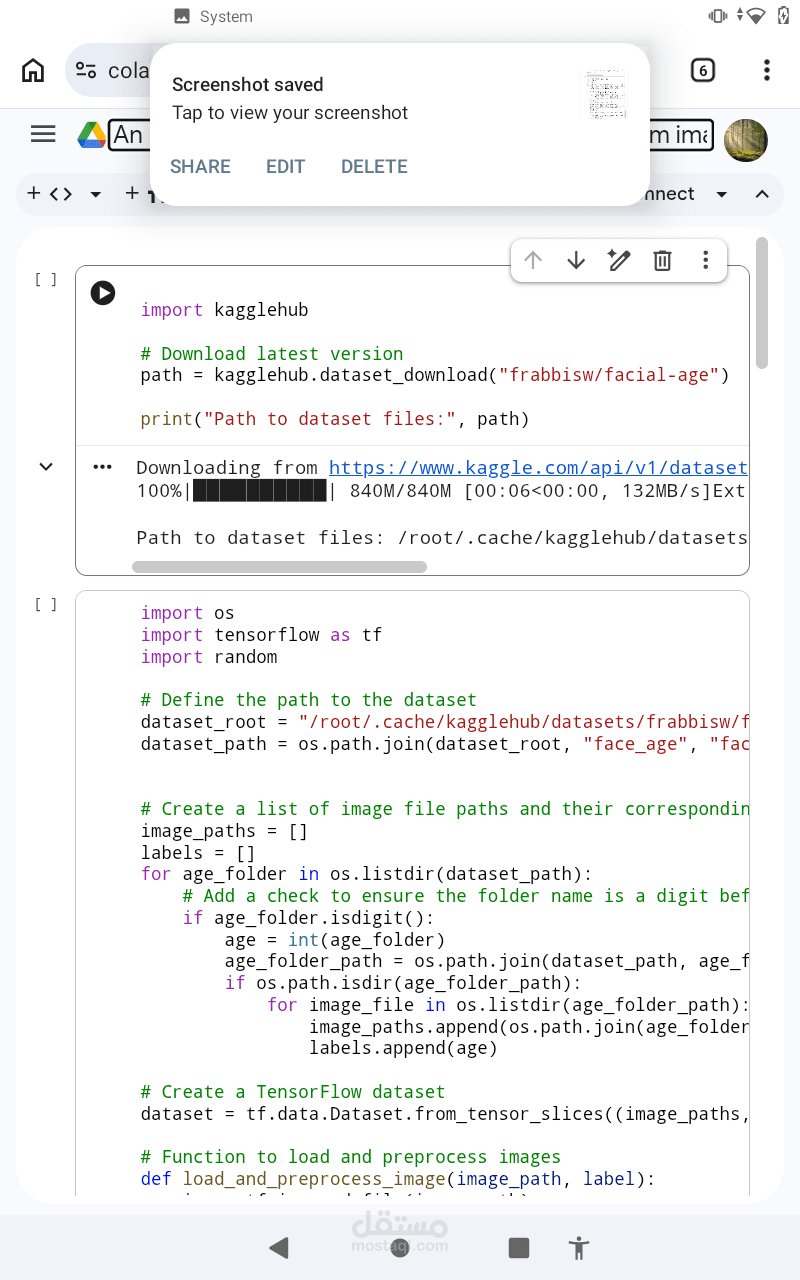Open the output options ellipsis
Viewport: 800px width, 1280px height.
pos(103,467)
